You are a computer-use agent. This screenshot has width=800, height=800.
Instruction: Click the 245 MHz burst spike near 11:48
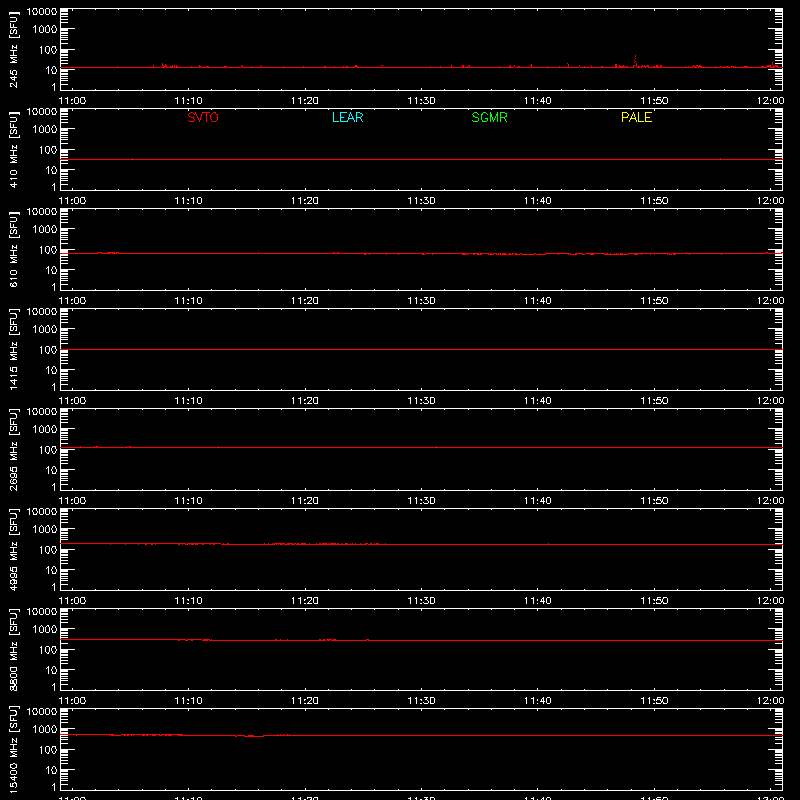[x=635, y=61]
